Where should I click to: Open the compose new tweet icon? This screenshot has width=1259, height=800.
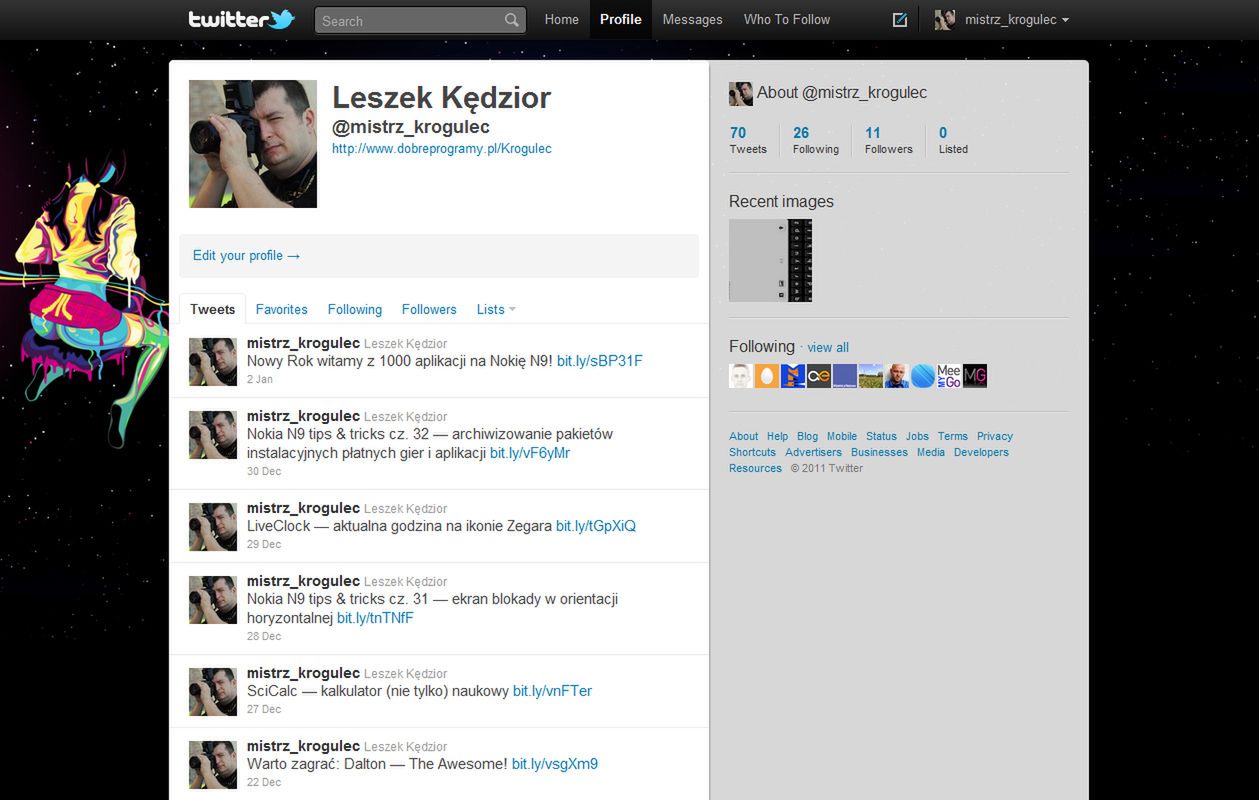coord(899,20)
